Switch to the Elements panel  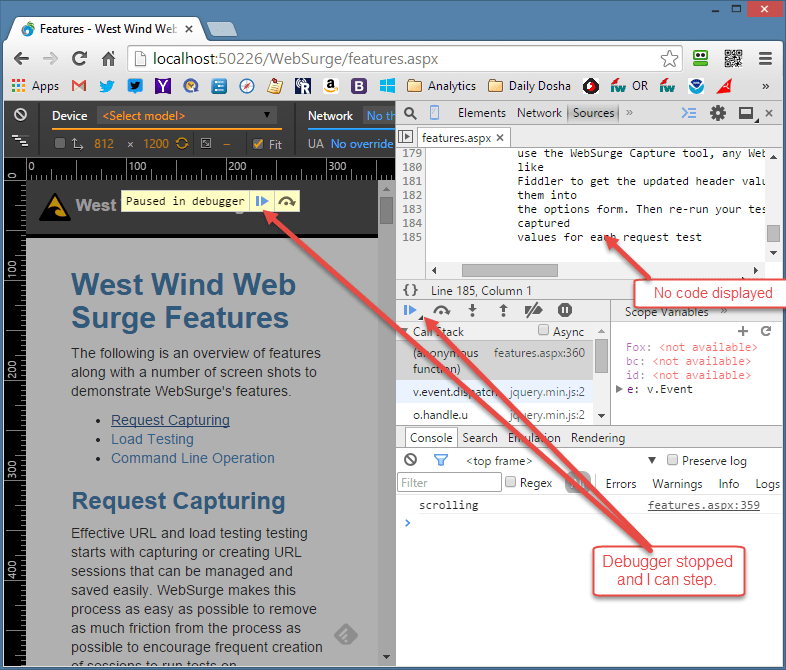[481, 113]
